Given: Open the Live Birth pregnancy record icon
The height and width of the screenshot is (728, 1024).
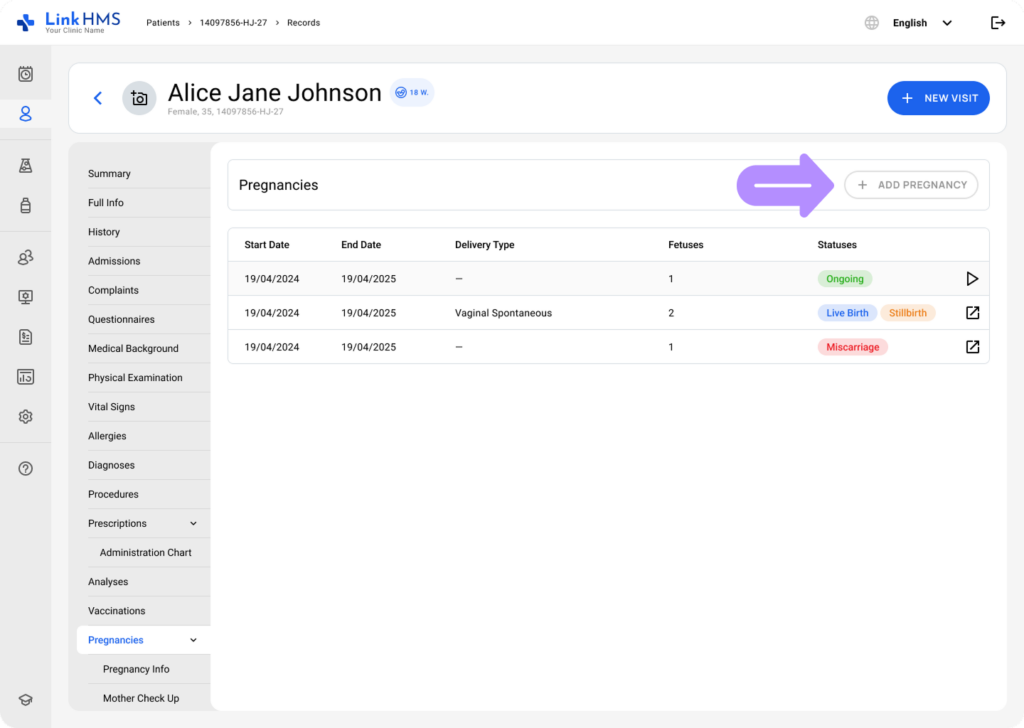Looking at the screenshot, I should pyautogui.click(x=972, y=313).
